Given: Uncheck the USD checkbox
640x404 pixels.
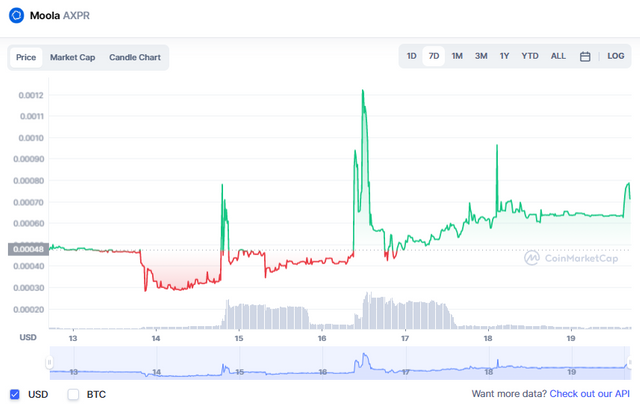Looking at the screenshot, I should [15, 394].
